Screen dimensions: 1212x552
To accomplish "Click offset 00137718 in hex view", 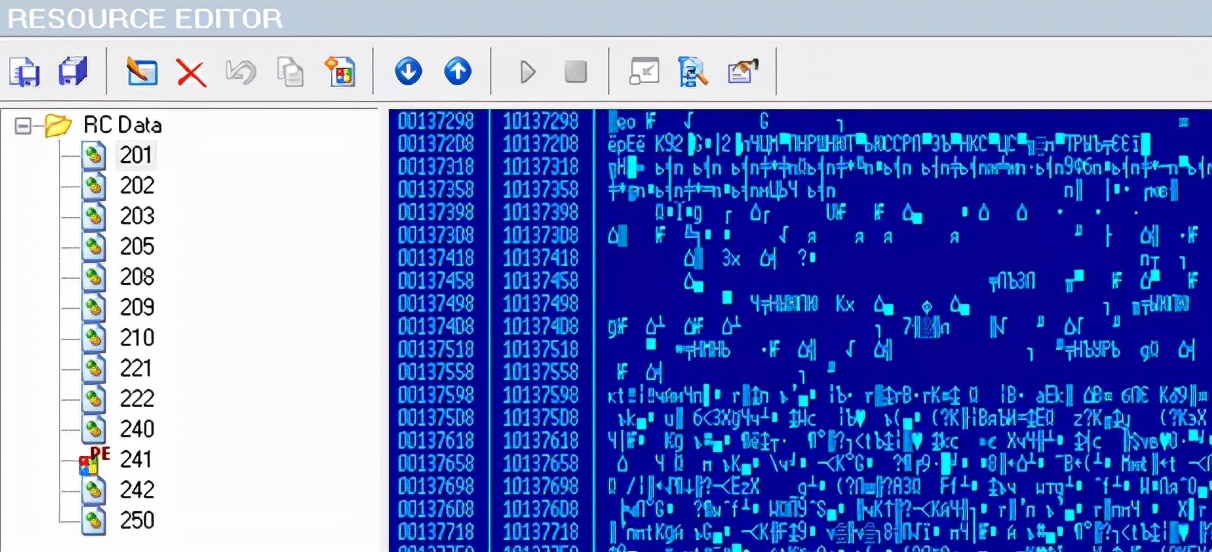I will 435,533.
